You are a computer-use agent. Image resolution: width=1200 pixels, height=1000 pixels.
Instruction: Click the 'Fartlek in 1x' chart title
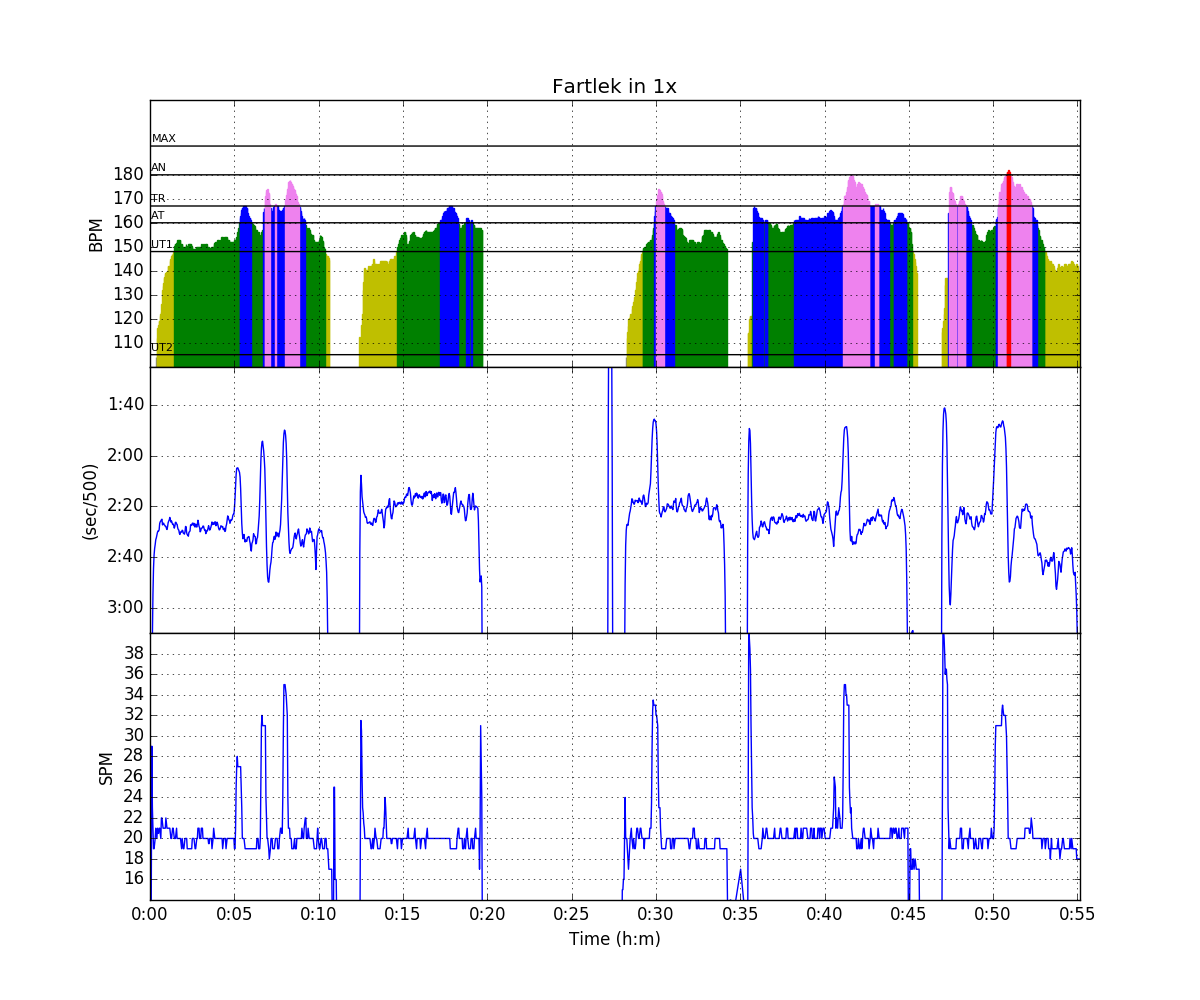pyautogui.click(x=614, y=87)
